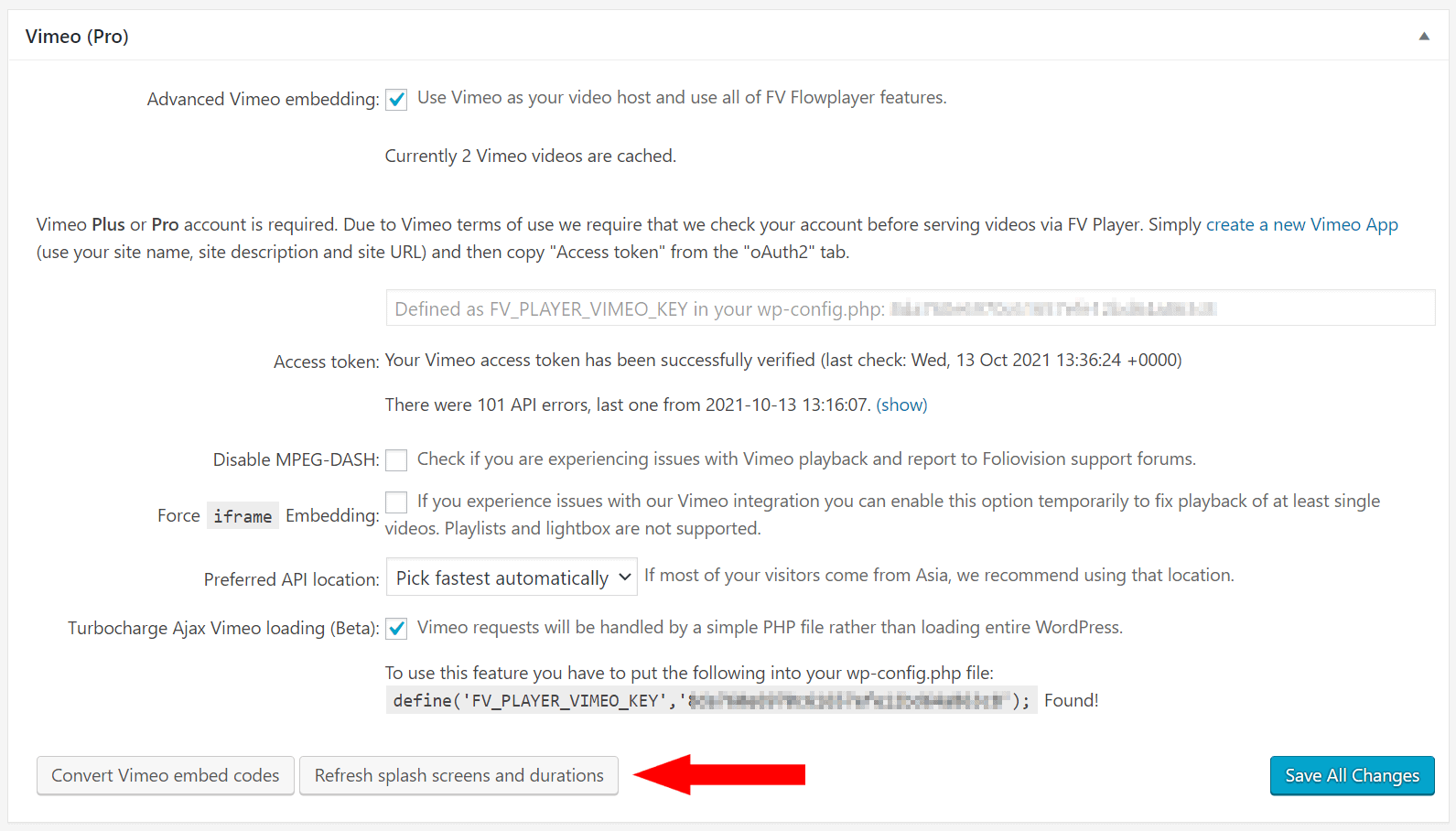
Task: Enable Force iframe Embedding checkbox
Action: 396,502
